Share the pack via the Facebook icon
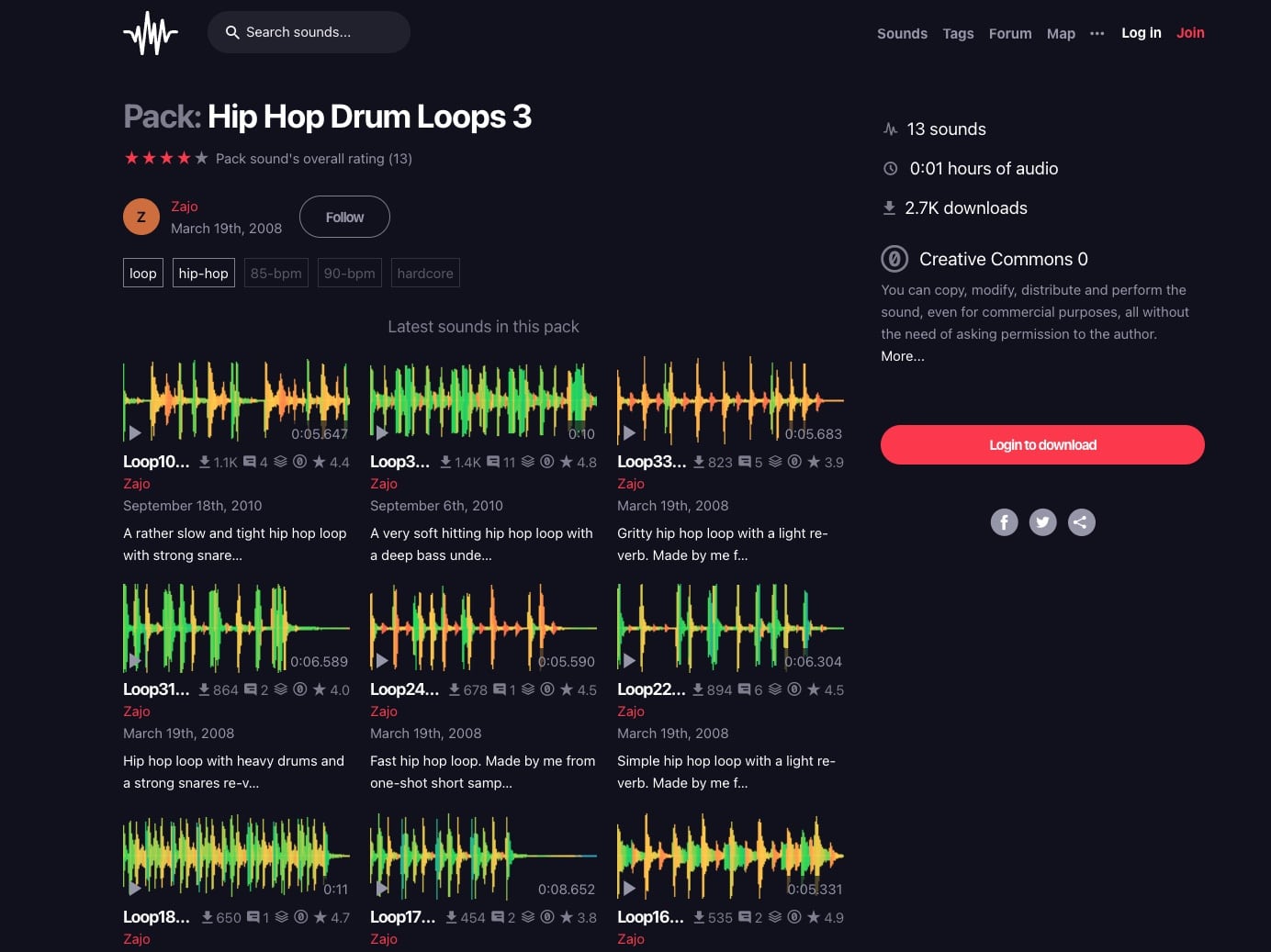Screen dimensions: 1271x952 [x=1004, y=521]
